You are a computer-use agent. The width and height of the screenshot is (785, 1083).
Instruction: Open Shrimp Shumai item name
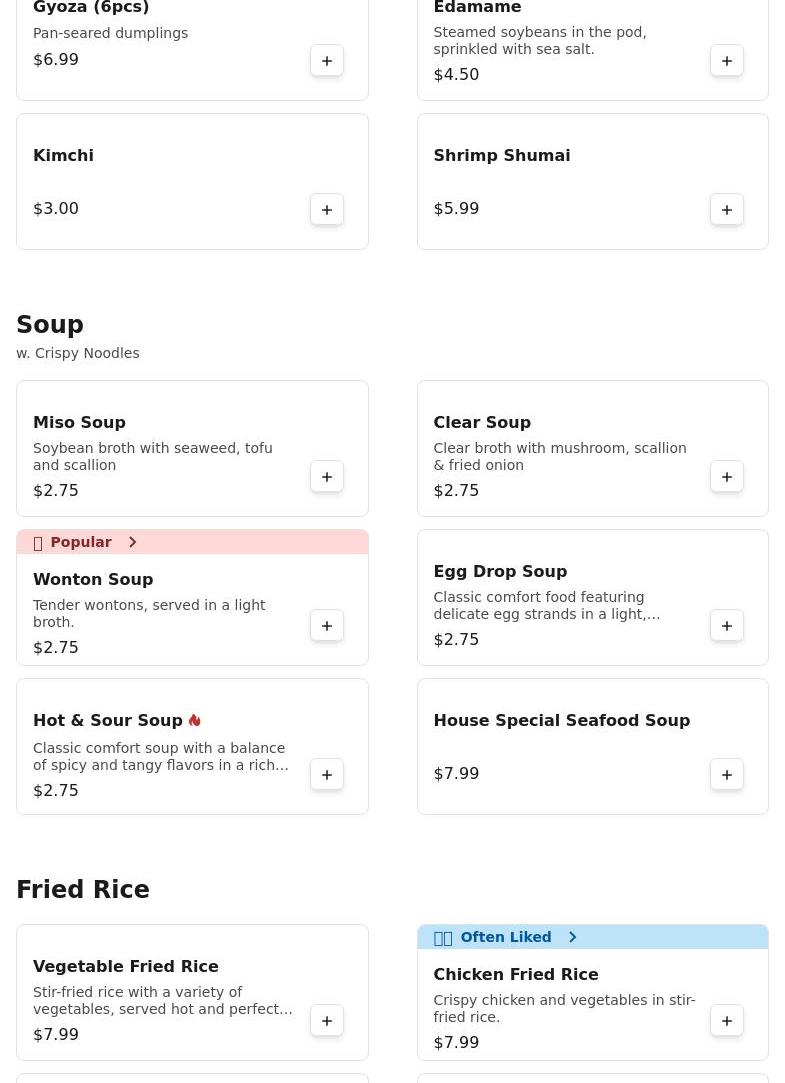501,155
